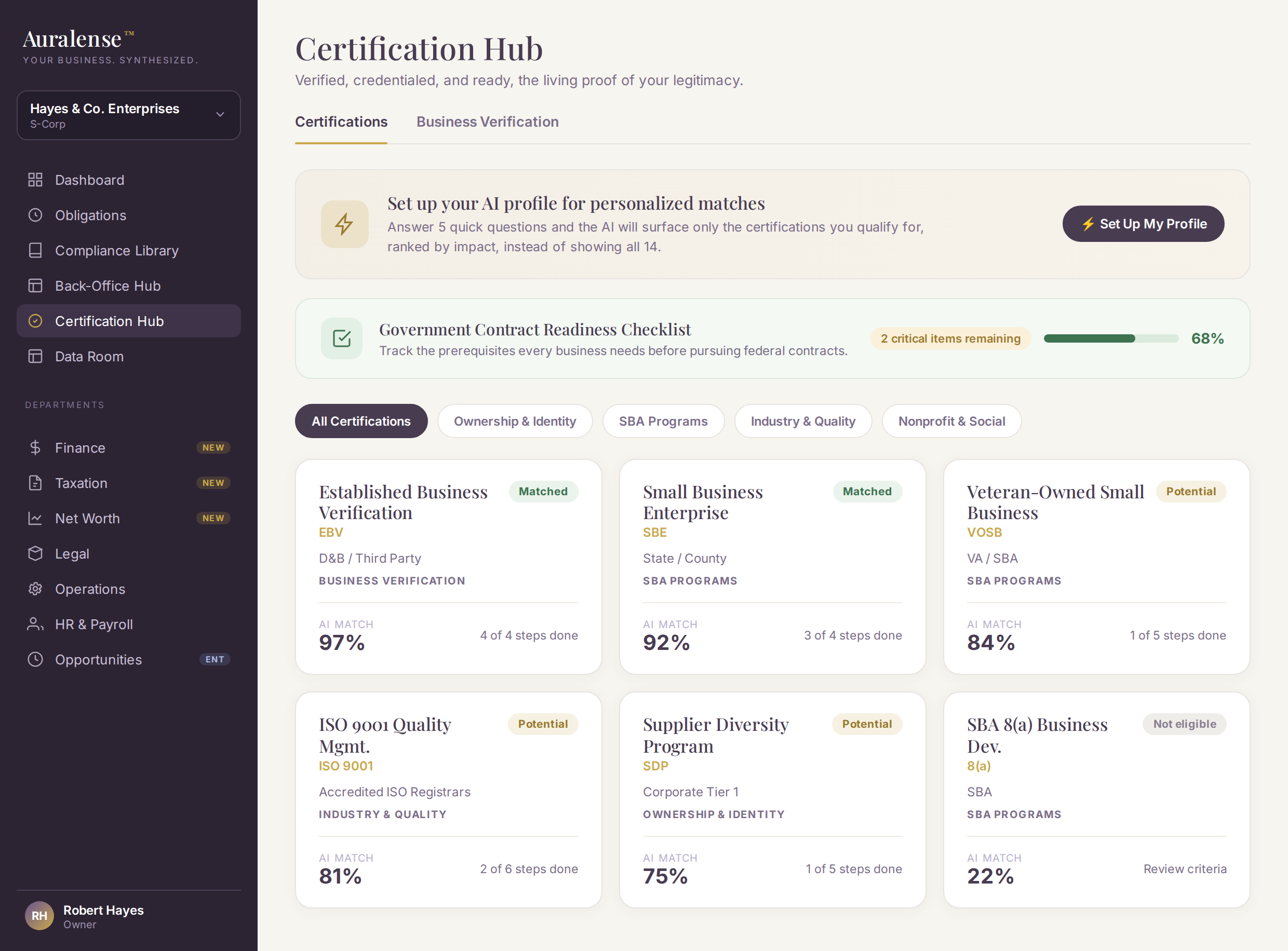Open the Government Contract Readiness Checklist
Screen dimensions: 1288x951
772,338
